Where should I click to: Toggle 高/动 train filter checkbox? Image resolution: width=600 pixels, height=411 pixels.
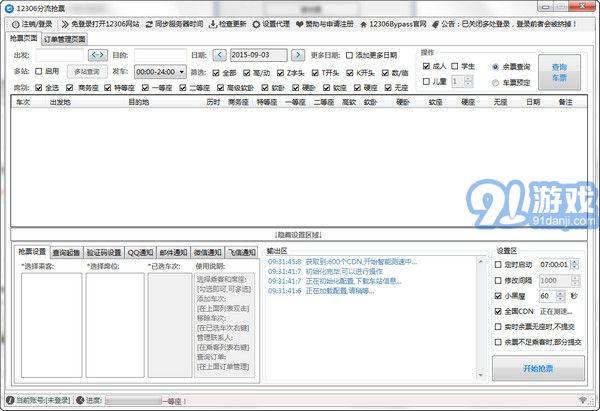pos(247,73)
